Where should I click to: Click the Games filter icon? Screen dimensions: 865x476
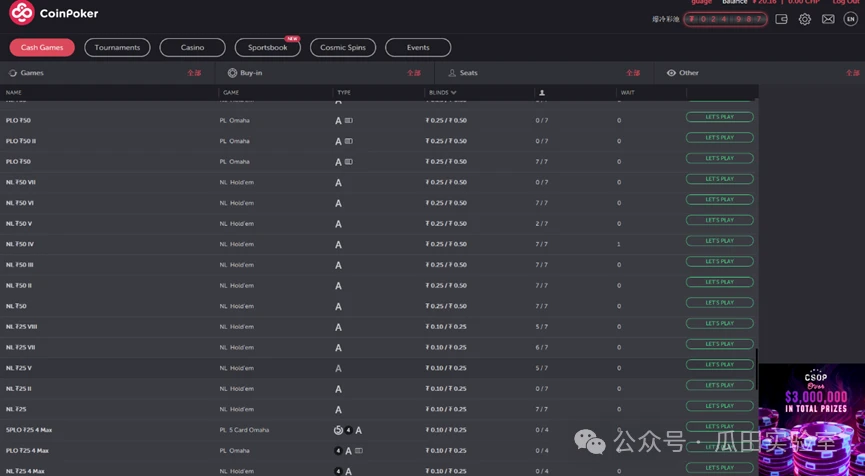13,73
